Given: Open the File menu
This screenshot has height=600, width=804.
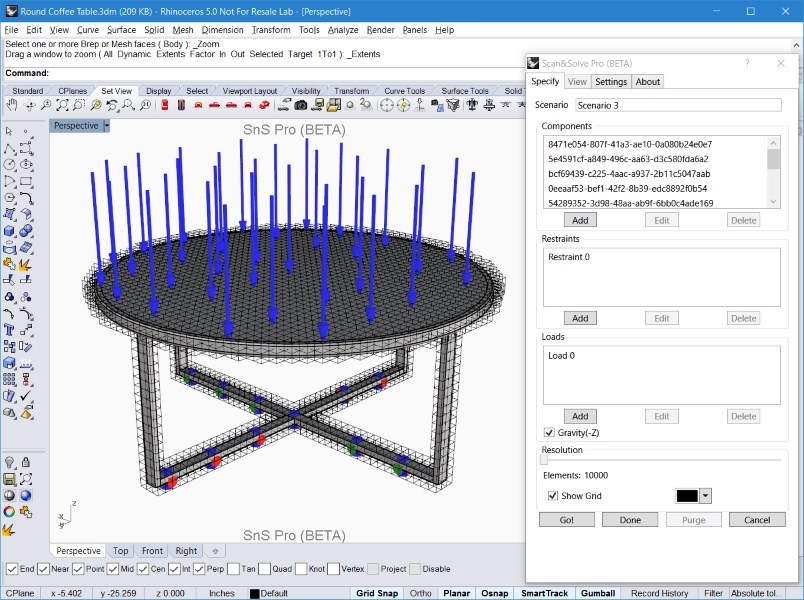Looking at the screenshot, I should 11,30.
